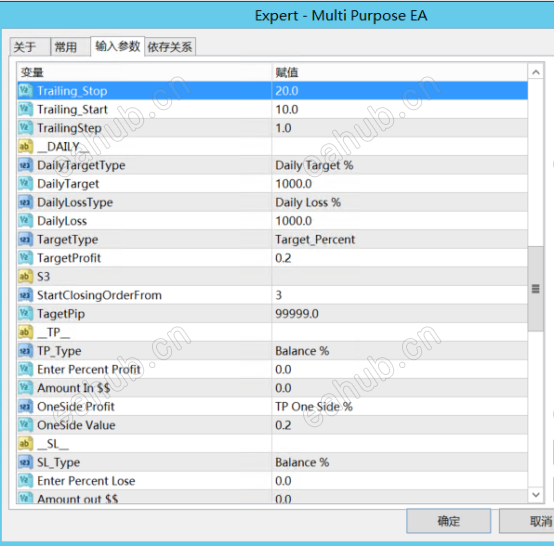
Task: Click the 变量 column header
Action: [x=144, y=72]
